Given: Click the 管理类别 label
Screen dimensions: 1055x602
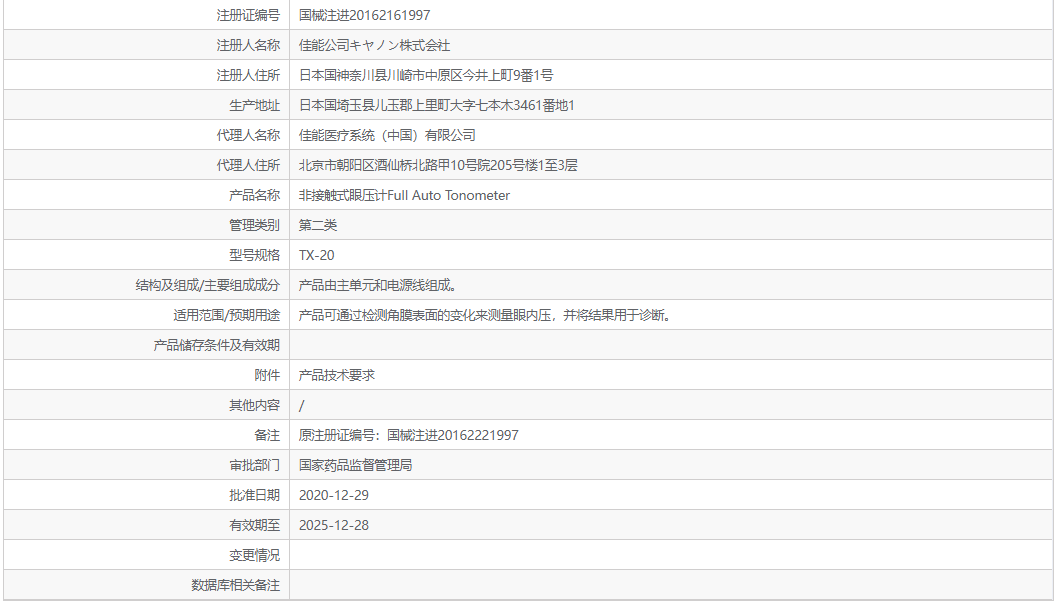Looking at the screenshot, I should point(254,225).
